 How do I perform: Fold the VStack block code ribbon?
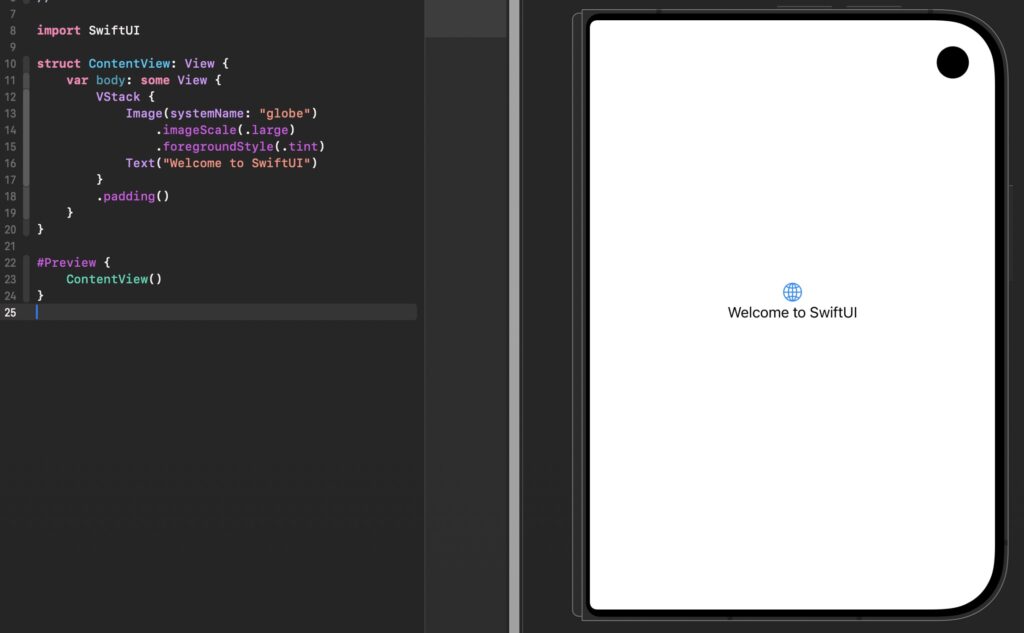[x=26, y=138]
